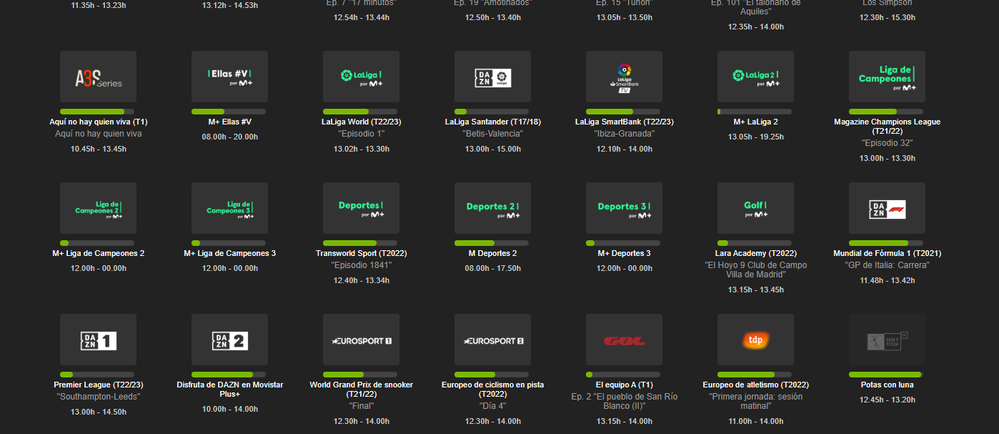Open the M+ Deportes 3 title
999x434 pixels.
[624, 253]
